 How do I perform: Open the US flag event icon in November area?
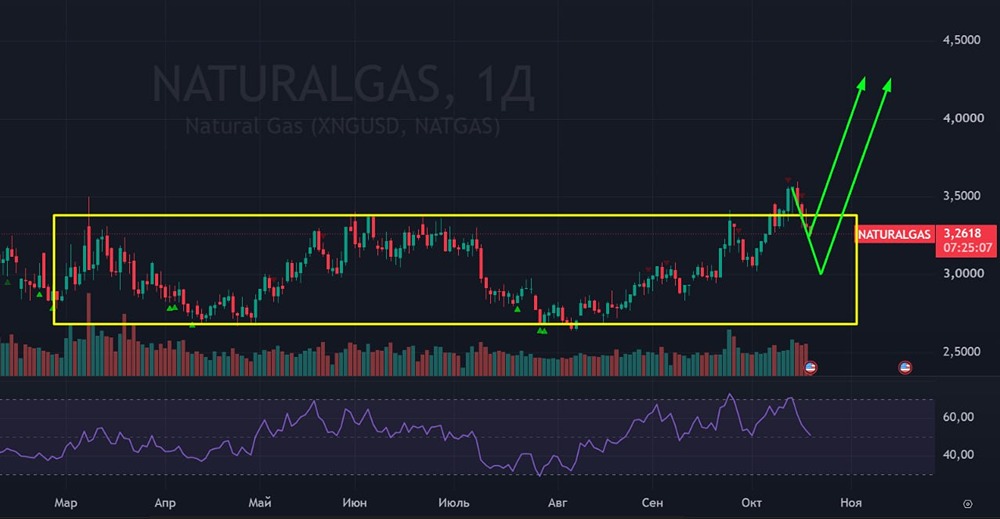click(x=904, y=367)
